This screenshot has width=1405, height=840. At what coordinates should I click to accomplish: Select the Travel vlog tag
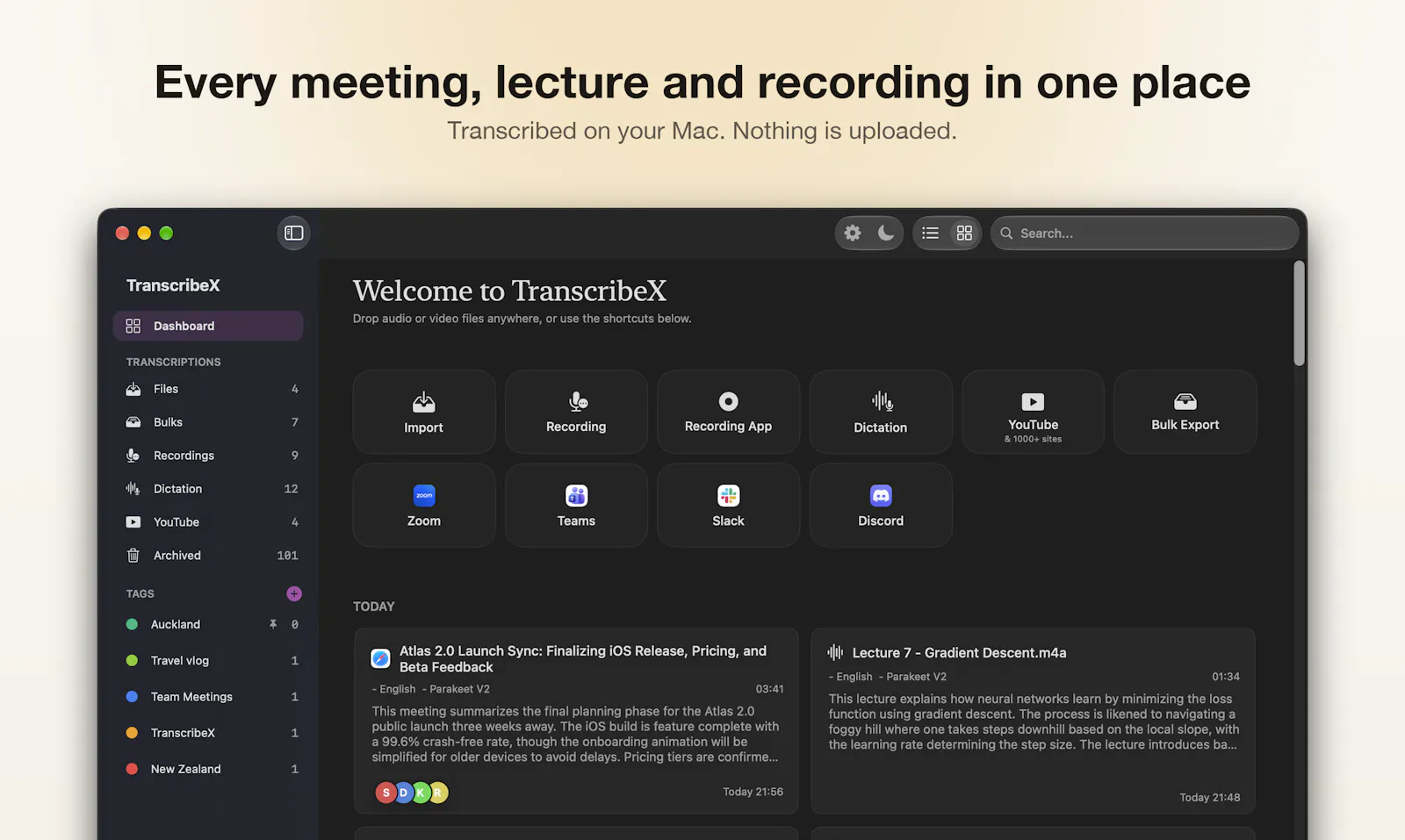208,660
